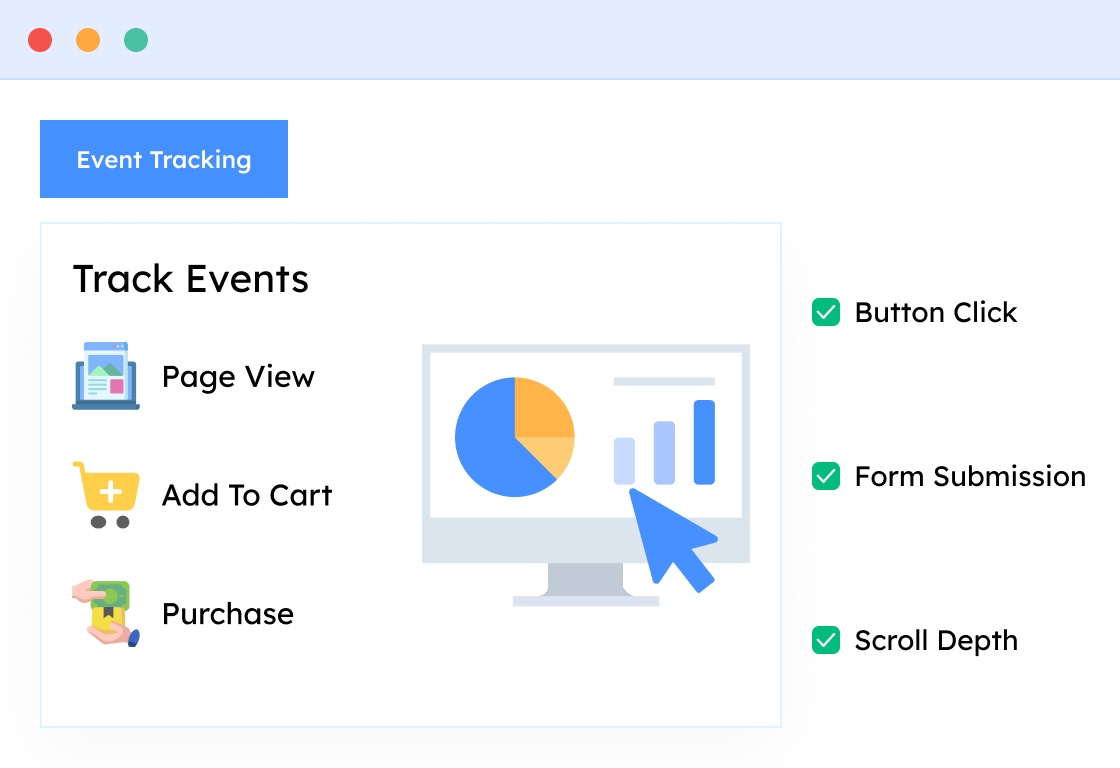Click the red window close dot
Image resolution: width=1120 pixels, height=768 pixels.
(x=40, y=40)
